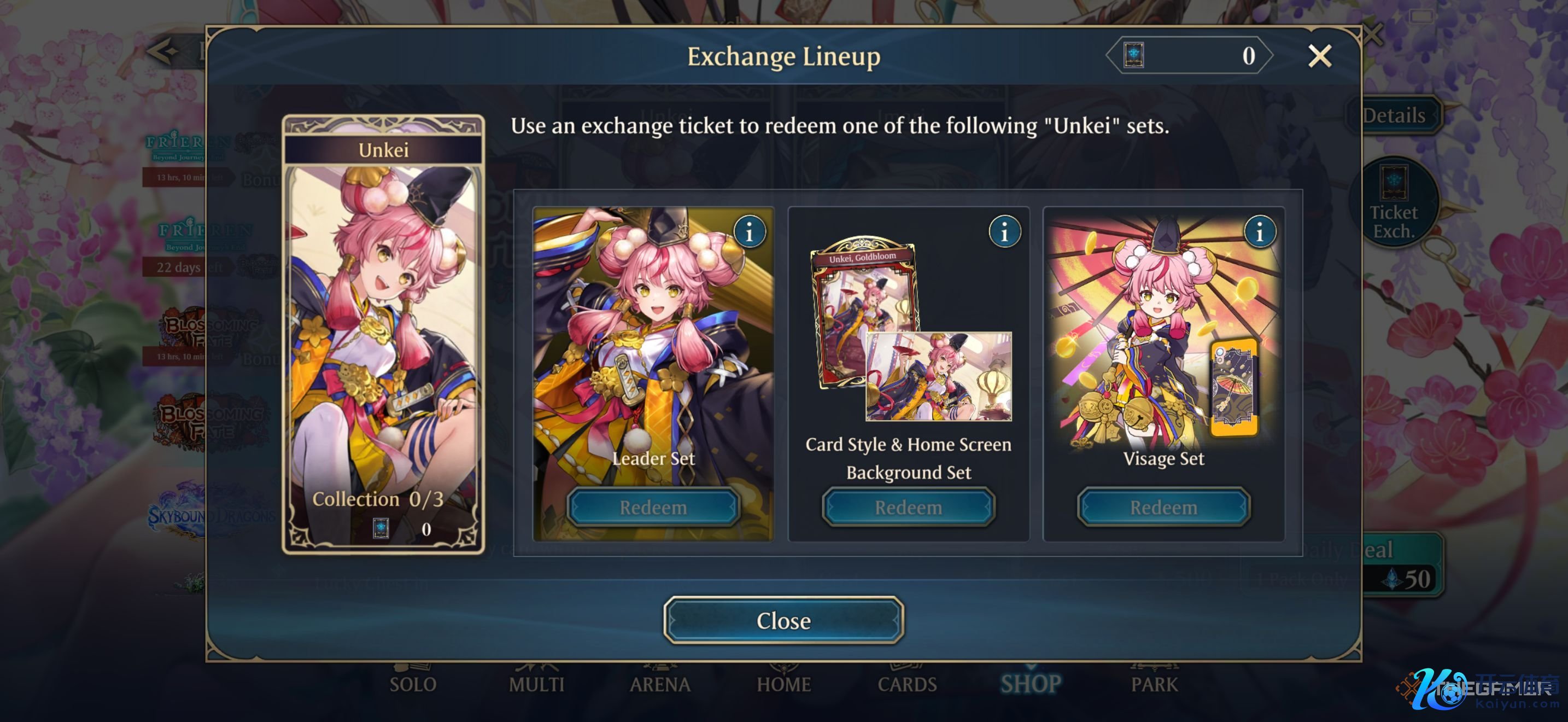Click the back arrow behind the dialog
This screenshot has width=1568, height=722.
pos(162,51)
